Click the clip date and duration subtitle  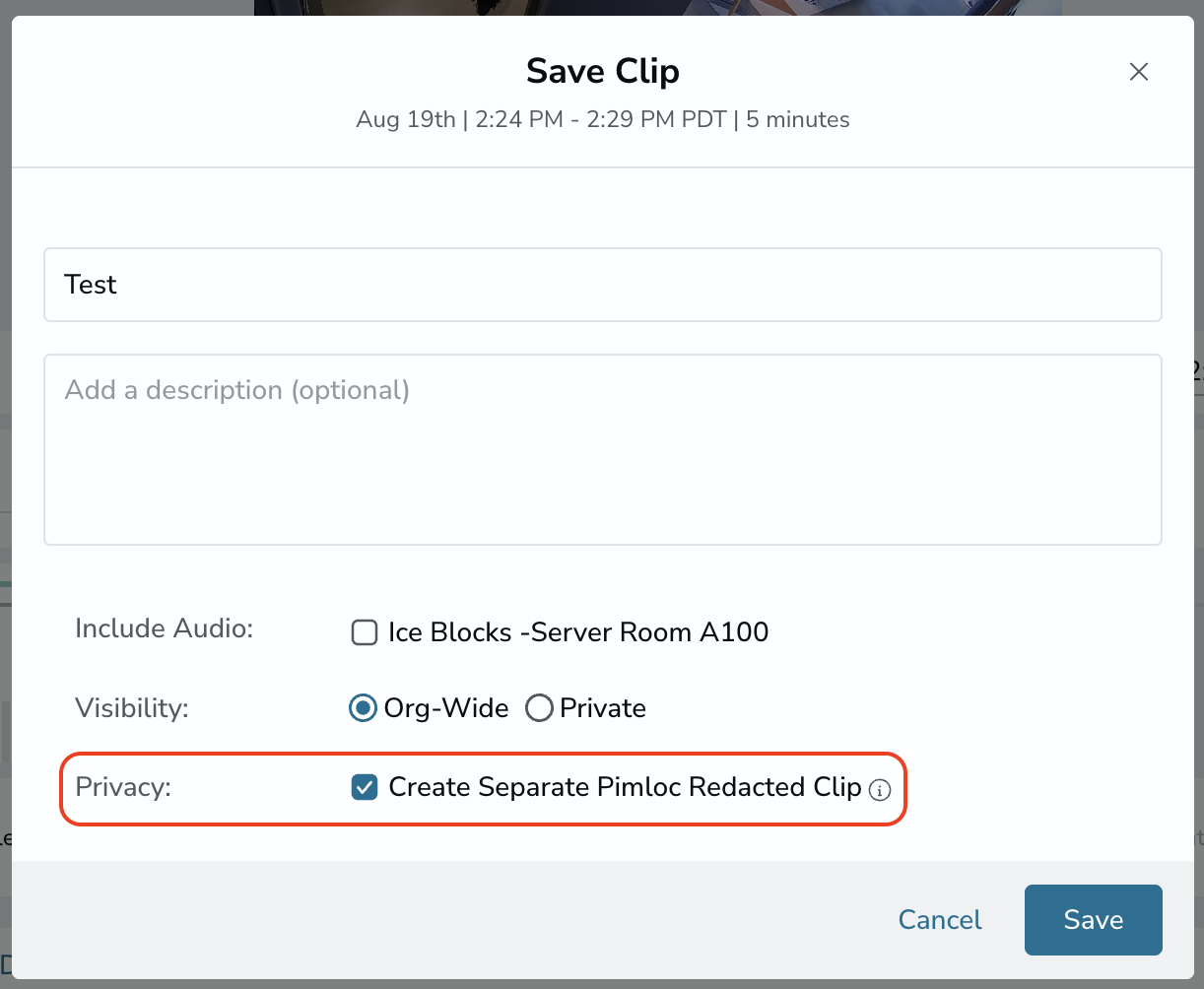(x=602, y=120)
